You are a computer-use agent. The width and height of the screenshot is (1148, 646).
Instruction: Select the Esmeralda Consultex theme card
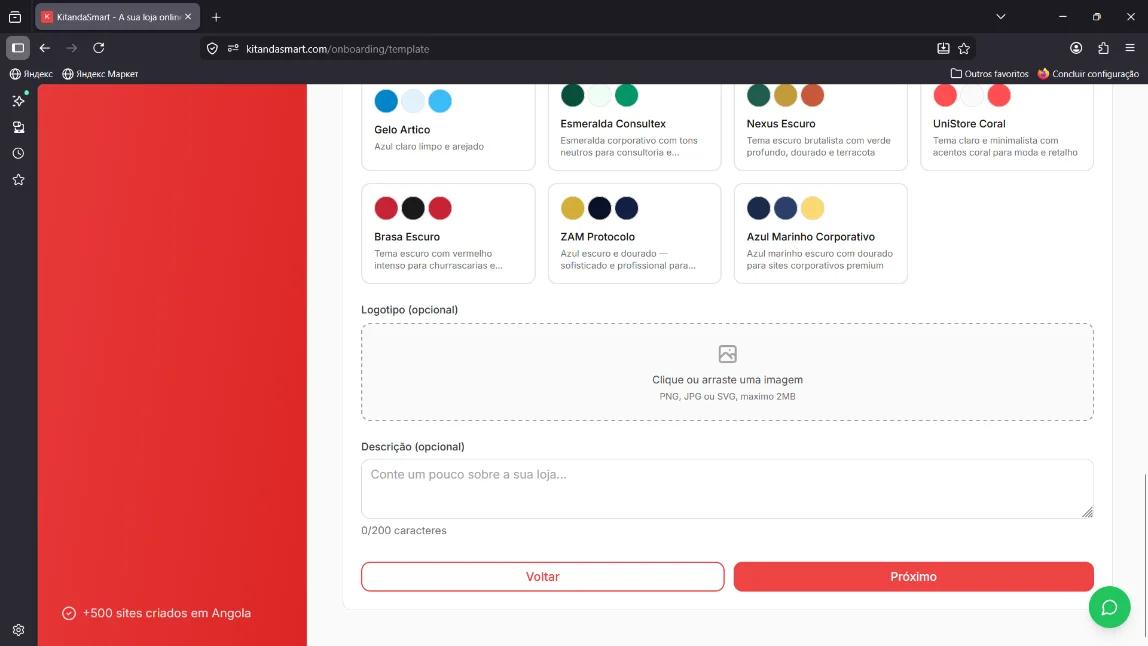(x=634, y=127)
